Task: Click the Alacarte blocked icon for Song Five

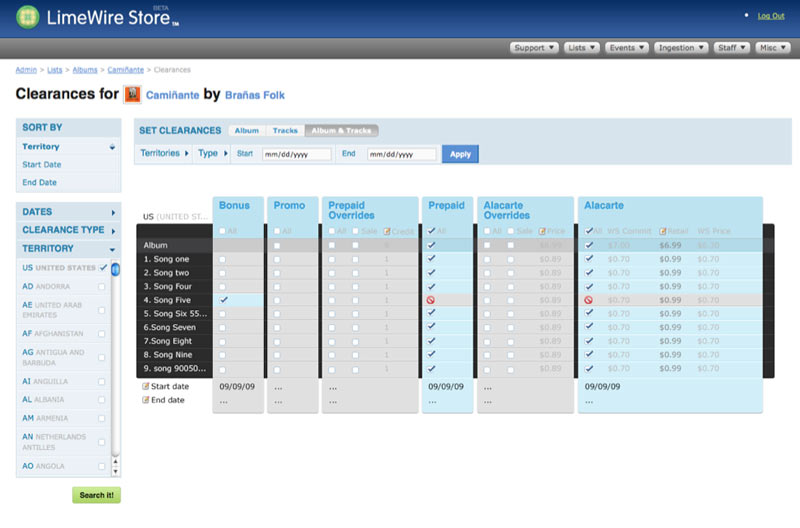Action: [x=589, y=300]
